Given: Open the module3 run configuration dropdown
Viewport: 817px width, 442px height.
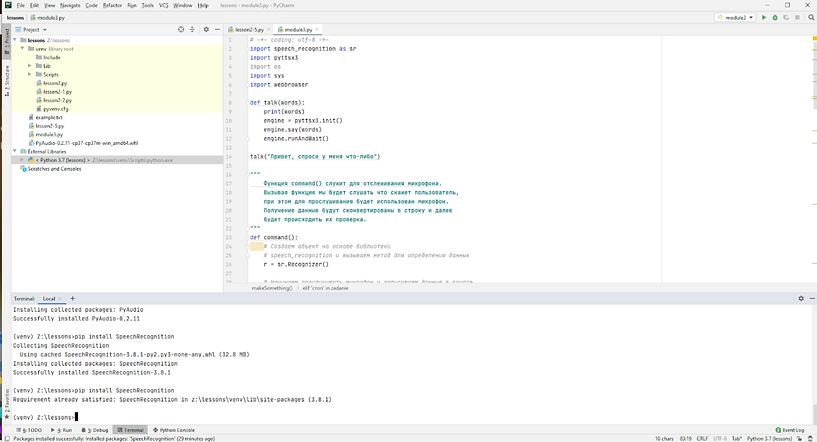Looking at the screenshot, I should point(736,17).
